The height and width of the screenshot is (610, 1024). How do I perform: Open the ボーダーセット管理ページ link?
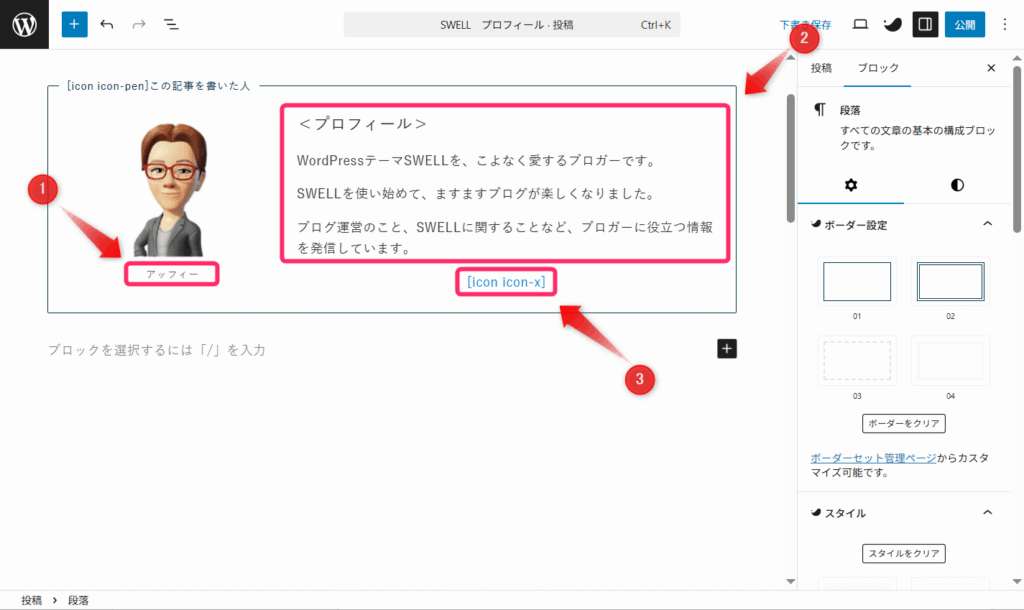click(873, 458)
